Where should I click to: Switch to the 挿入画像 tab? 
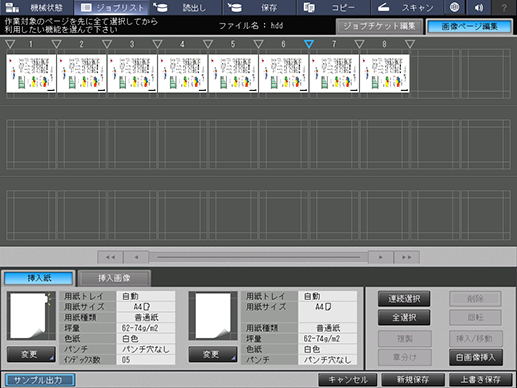click(114, 278)
